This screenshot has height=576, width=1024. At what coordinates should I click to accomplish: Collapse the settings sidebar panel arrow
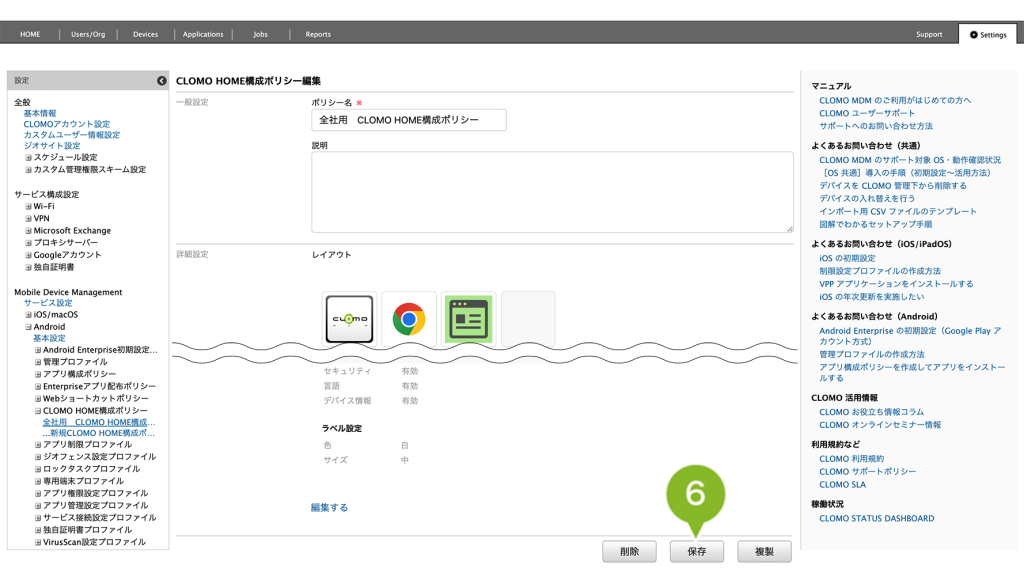coord(162,80)
